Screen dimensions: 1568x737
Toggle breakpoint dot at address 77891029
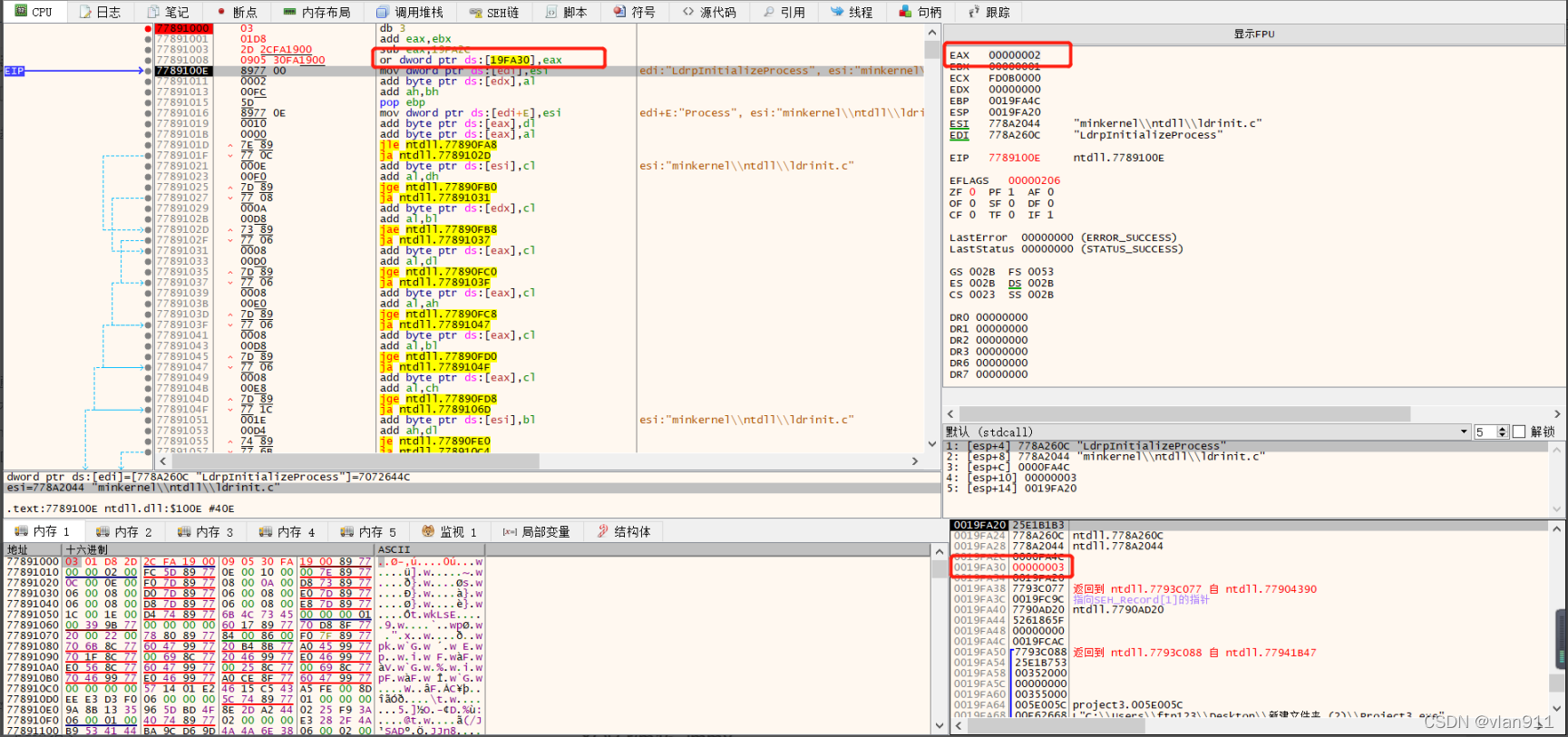[x=148, y=208]
